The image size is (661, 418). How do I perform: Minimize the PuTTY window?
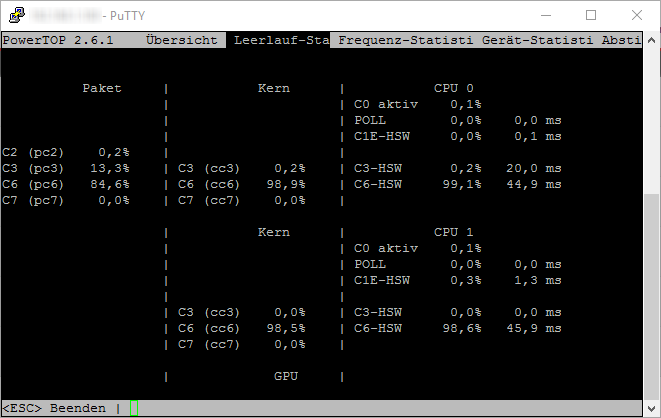pos(546,16)
